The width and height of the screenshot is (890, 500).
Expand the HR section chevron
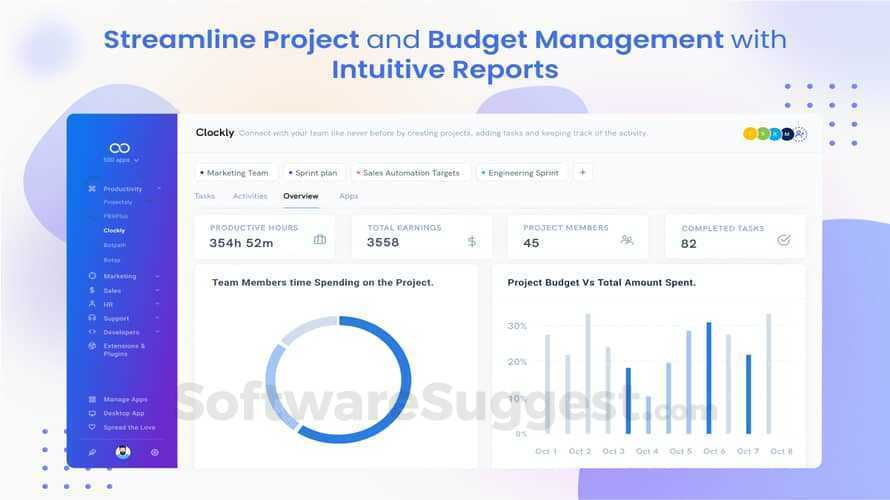[x=157, y=304]
